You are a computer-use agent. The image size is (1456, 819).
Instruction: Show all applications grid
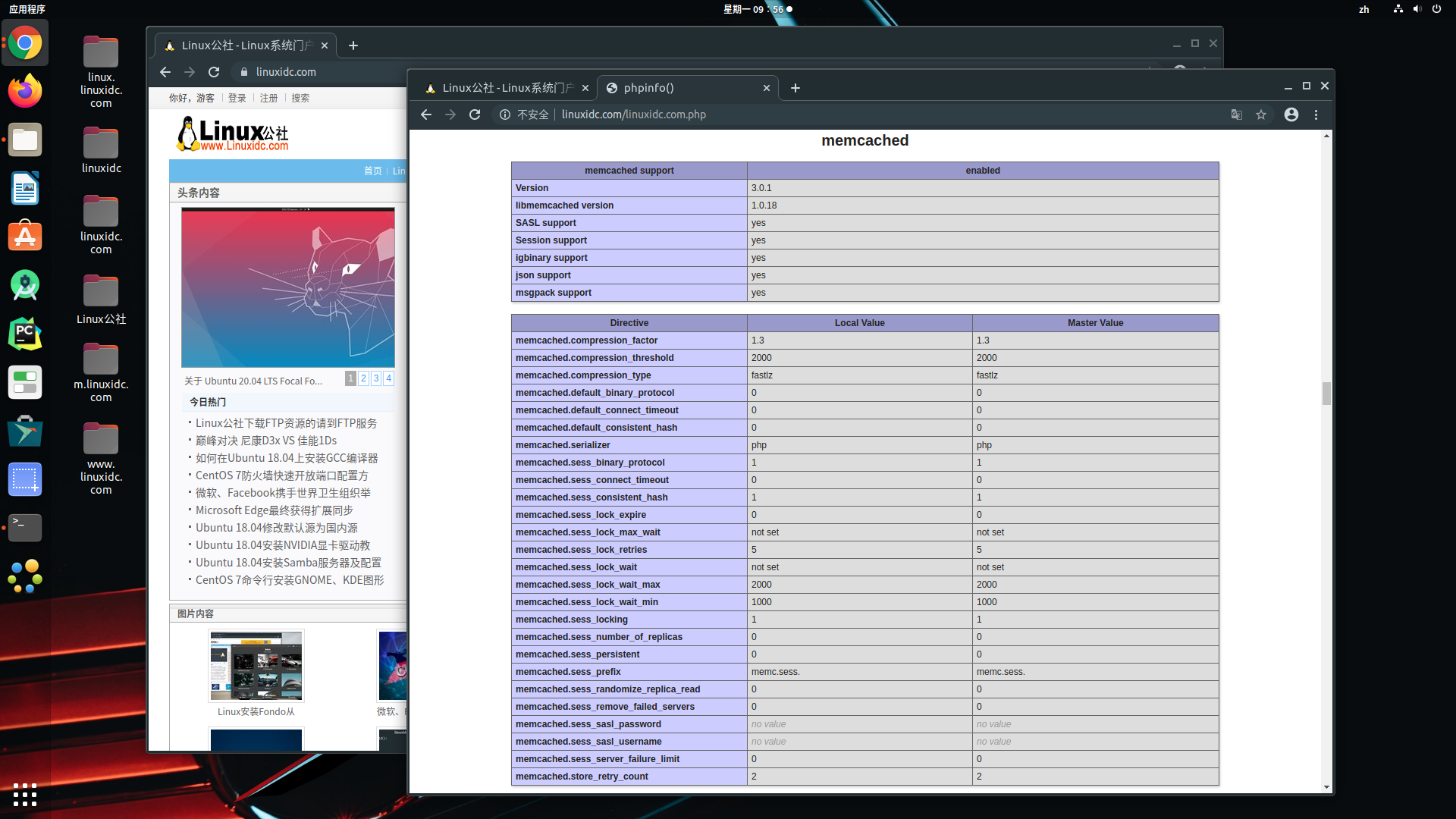[x=25, y=795]
